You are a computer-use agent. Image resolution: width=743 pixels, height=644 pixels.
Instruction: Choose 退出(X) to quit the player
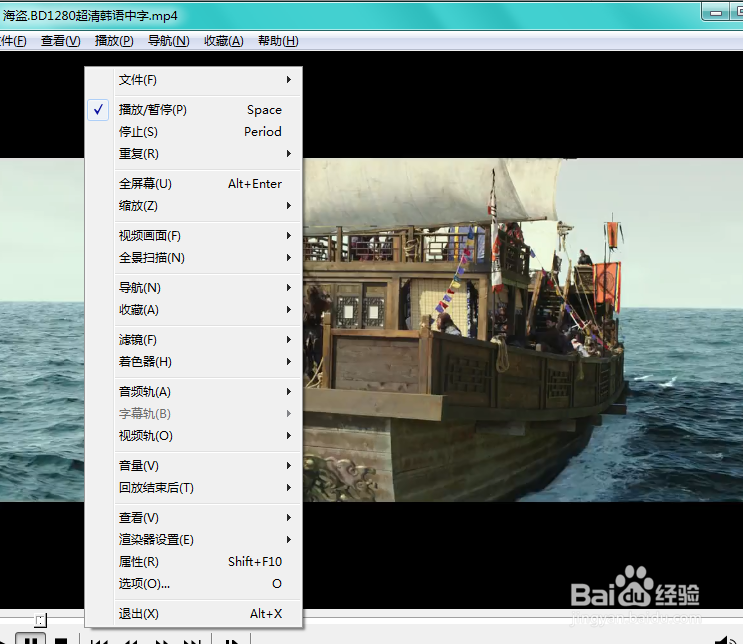(193, 614)
